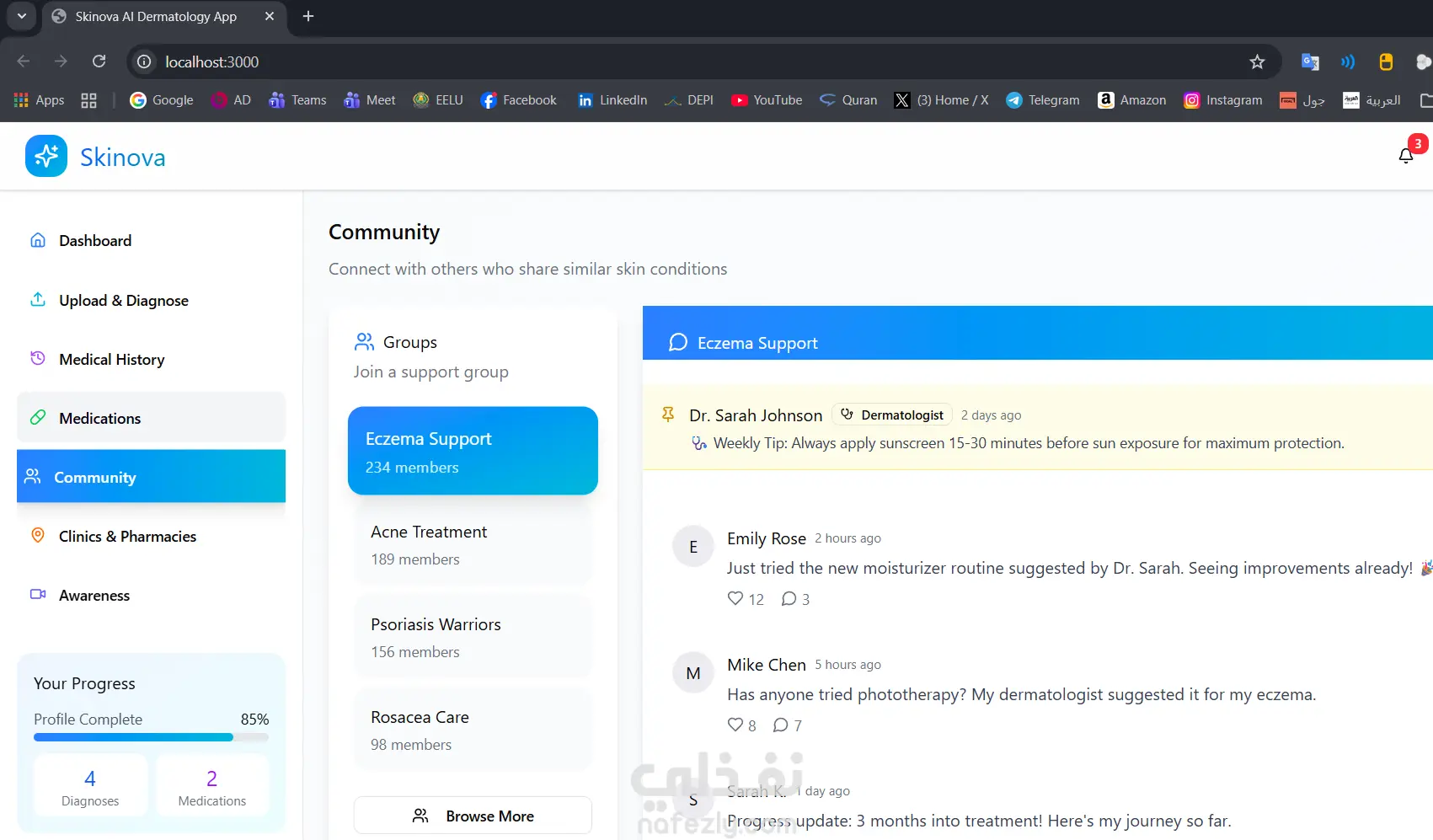Click the Medications pill icon
This screenshot has height=840, width=1433.
pyautogui.click(x=38, y=417)
